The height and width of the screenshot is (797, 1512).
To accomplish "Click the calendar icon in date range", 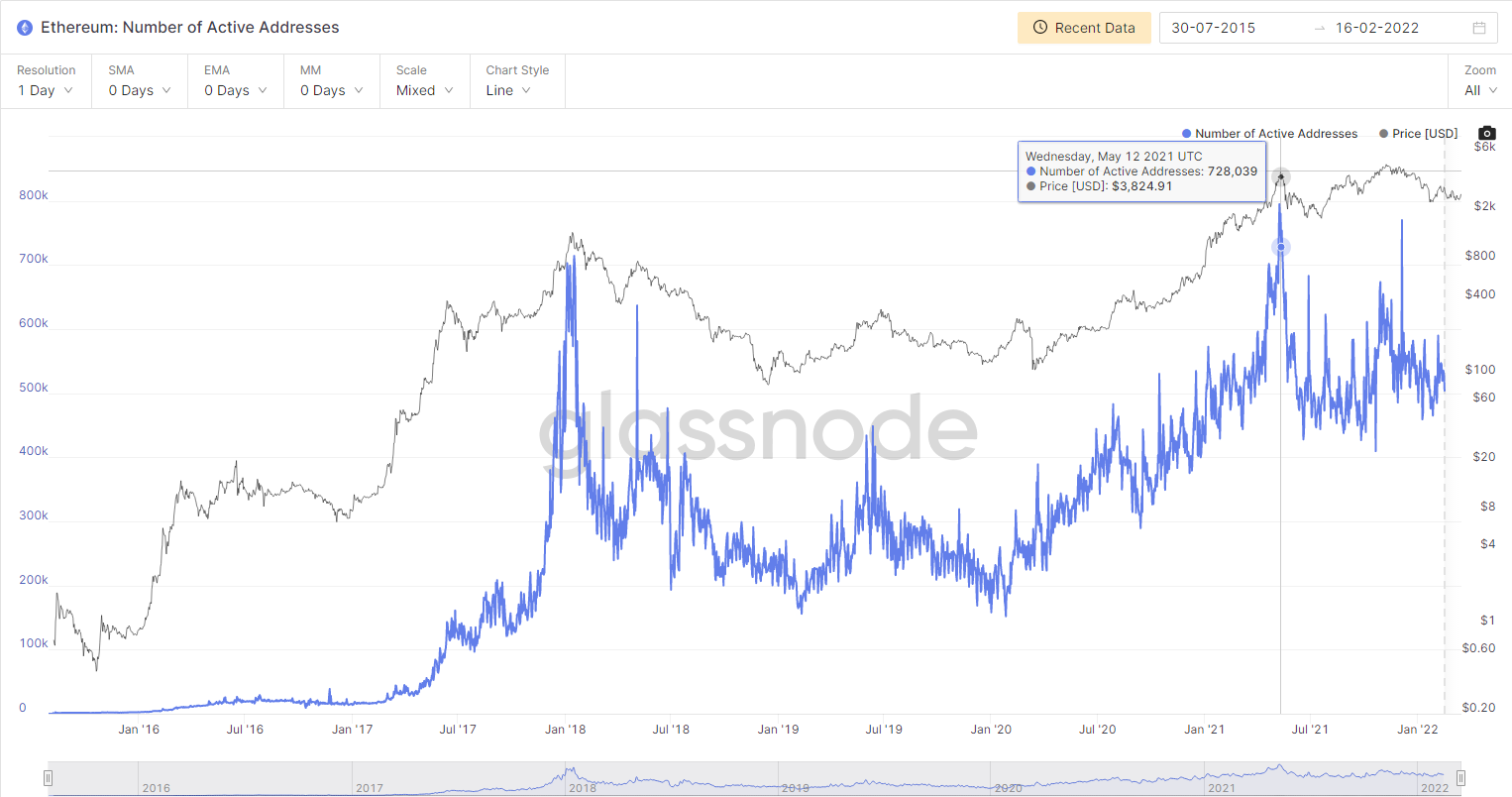I will tap(1479, 28).
